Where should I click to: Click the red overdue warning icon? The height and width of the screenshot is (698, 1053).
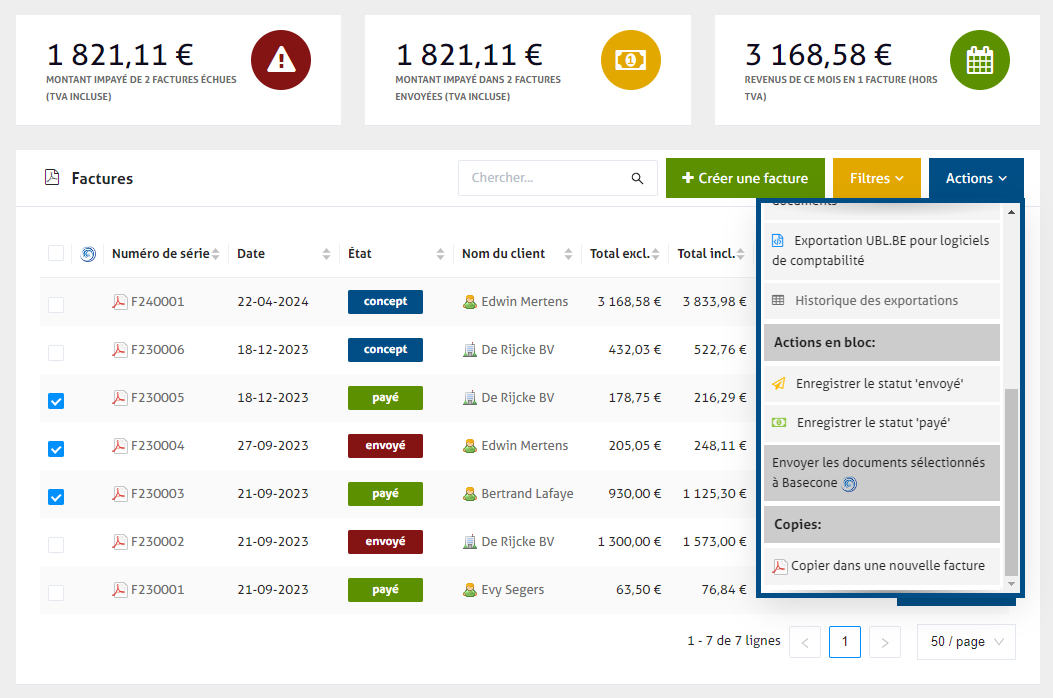coord(281,60)
